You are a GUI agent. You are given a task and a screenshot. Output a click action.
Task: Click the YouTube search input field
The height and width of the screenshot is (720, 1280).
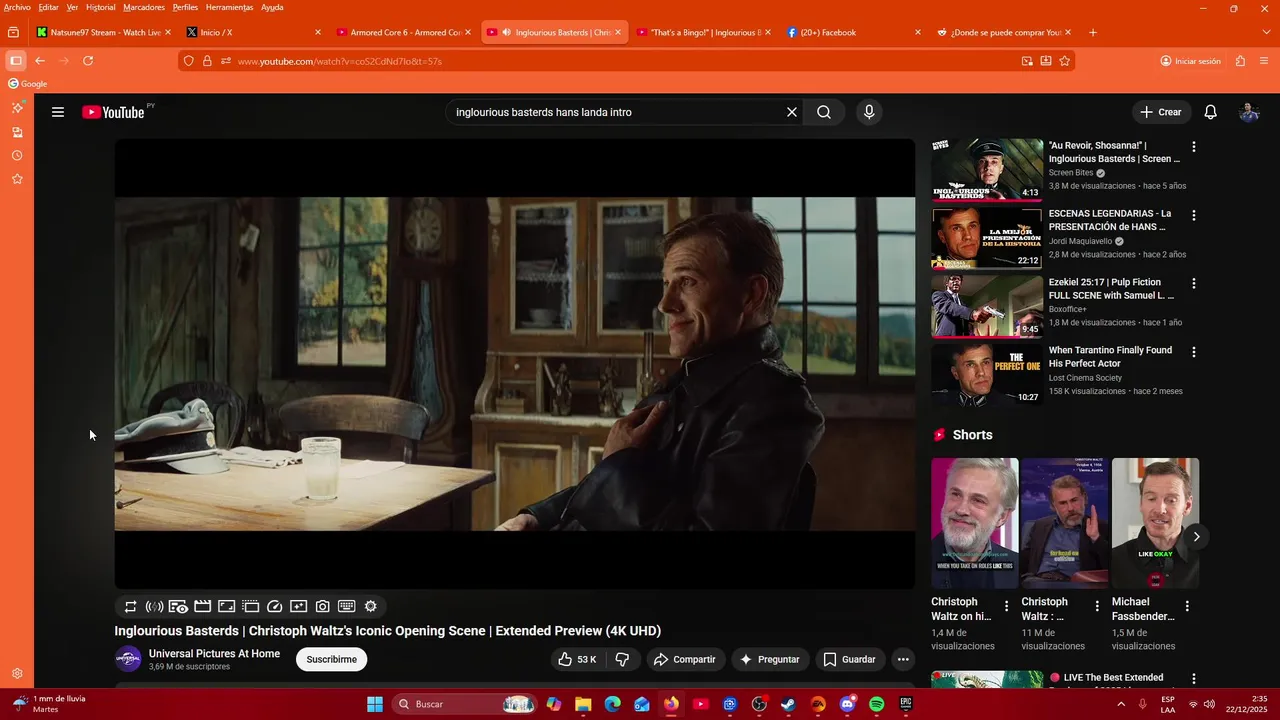(615, 112)
